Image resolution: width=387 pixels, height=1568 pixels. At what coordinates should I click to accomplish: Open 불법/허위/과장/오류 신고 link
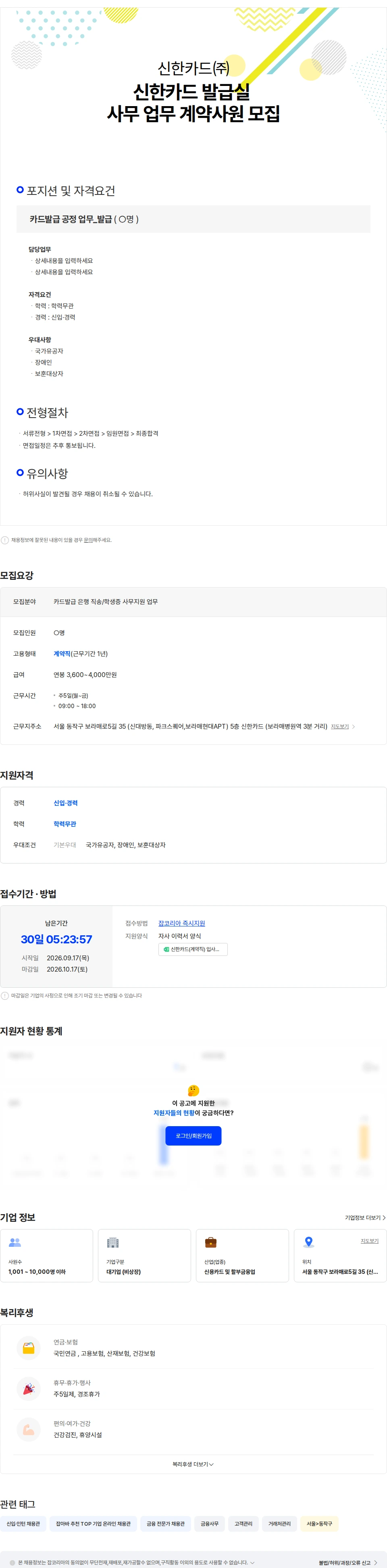tap(347, 1562)
